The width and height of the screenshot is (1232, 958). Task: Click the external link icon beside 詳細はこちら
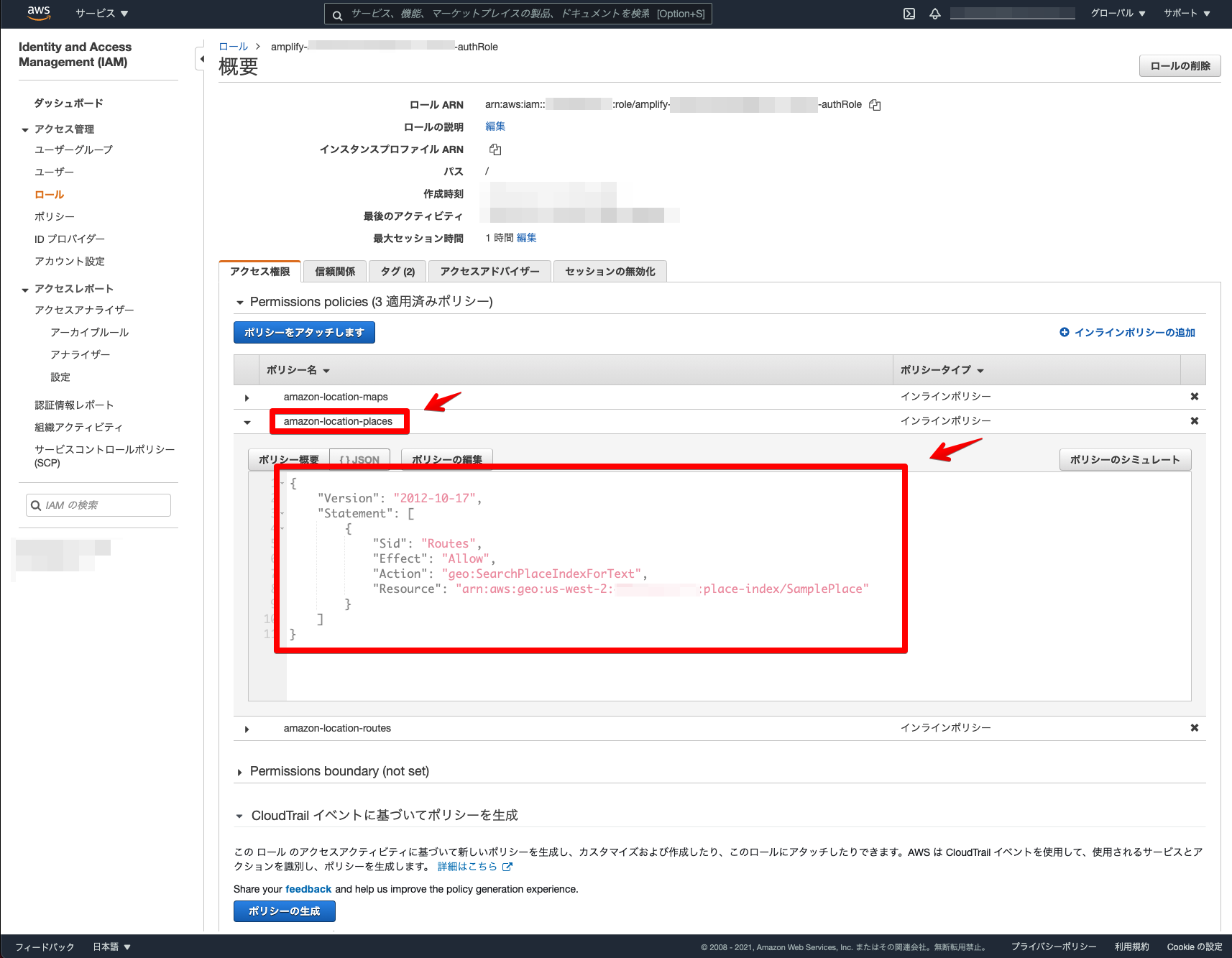click(x=509, y=867)
